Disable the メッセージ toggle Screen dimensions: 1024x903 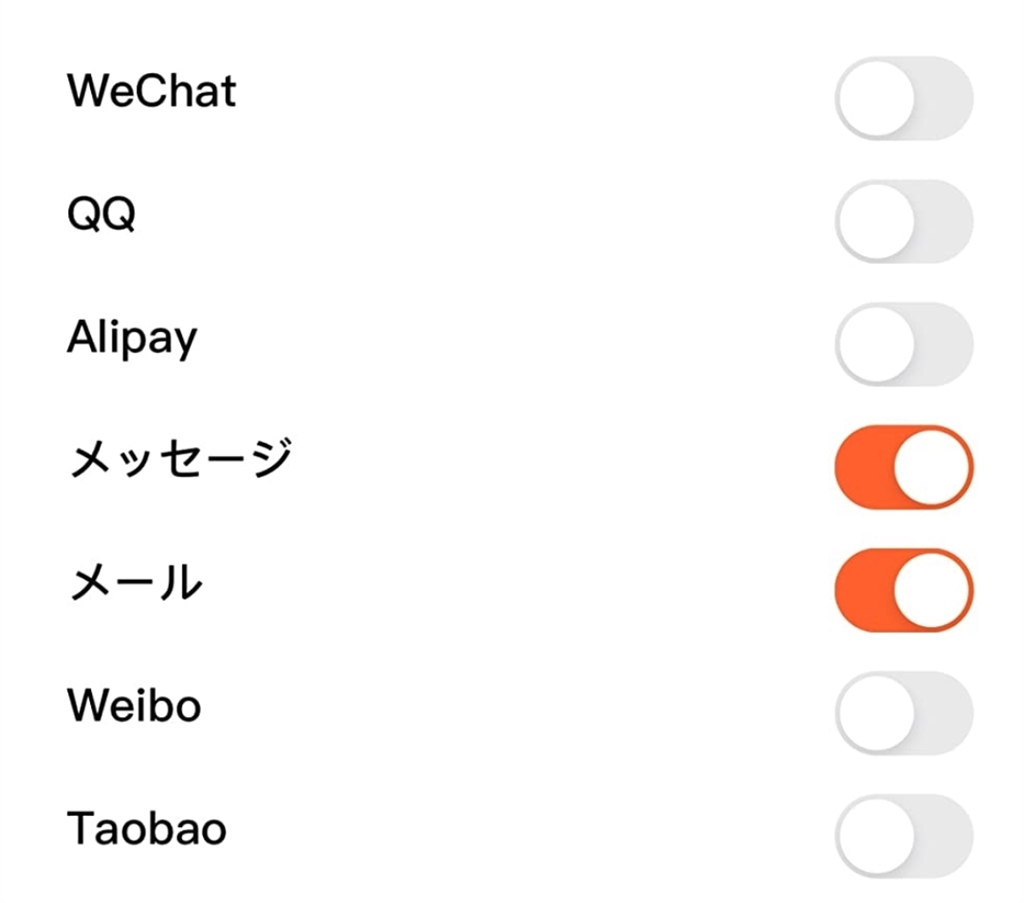click(x=903, y=467)
